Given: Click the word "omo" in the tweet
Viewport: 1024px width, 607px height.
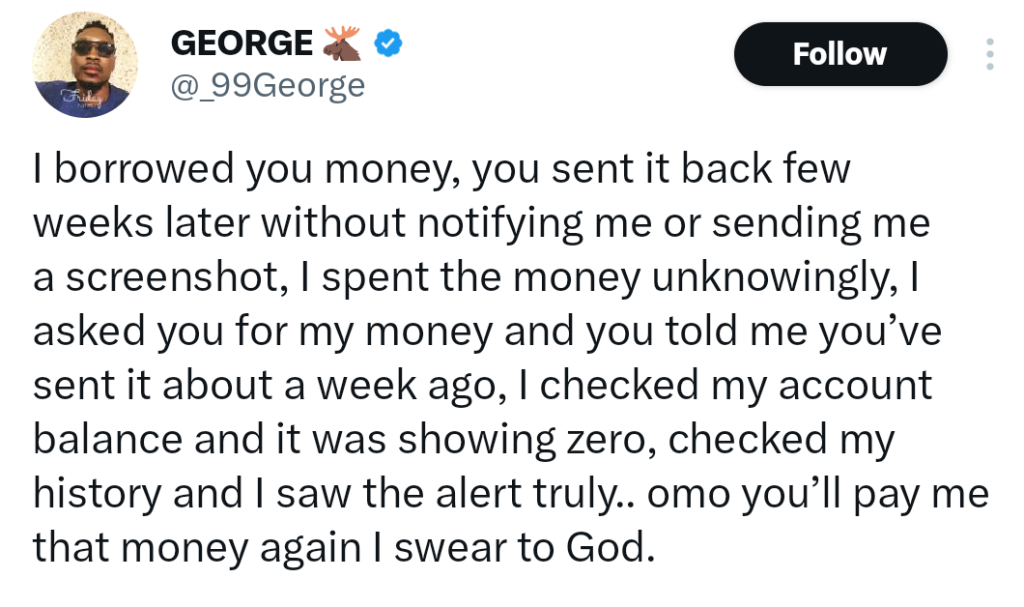Looking at the screenshot, I should 676,494.
